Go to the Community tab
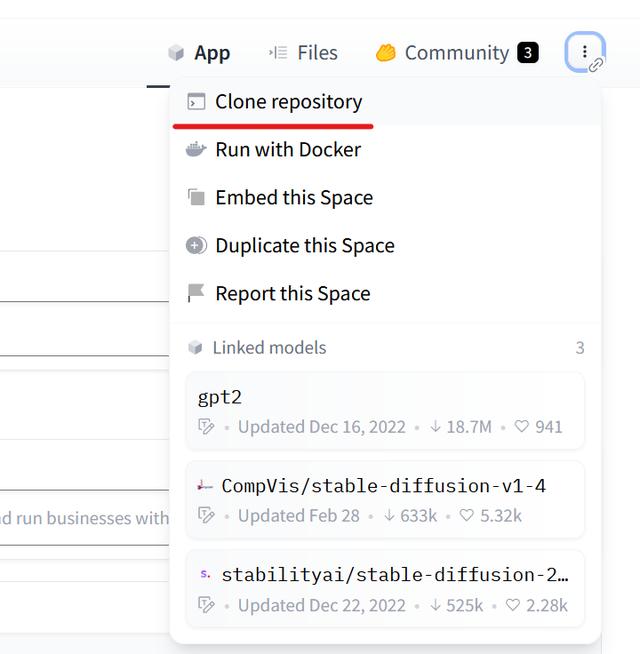 [457, 53]
